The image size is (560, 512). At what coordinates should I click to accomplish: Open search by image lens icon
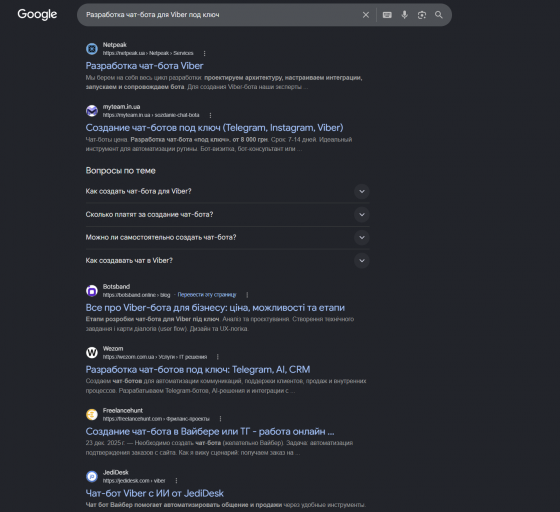422,15
